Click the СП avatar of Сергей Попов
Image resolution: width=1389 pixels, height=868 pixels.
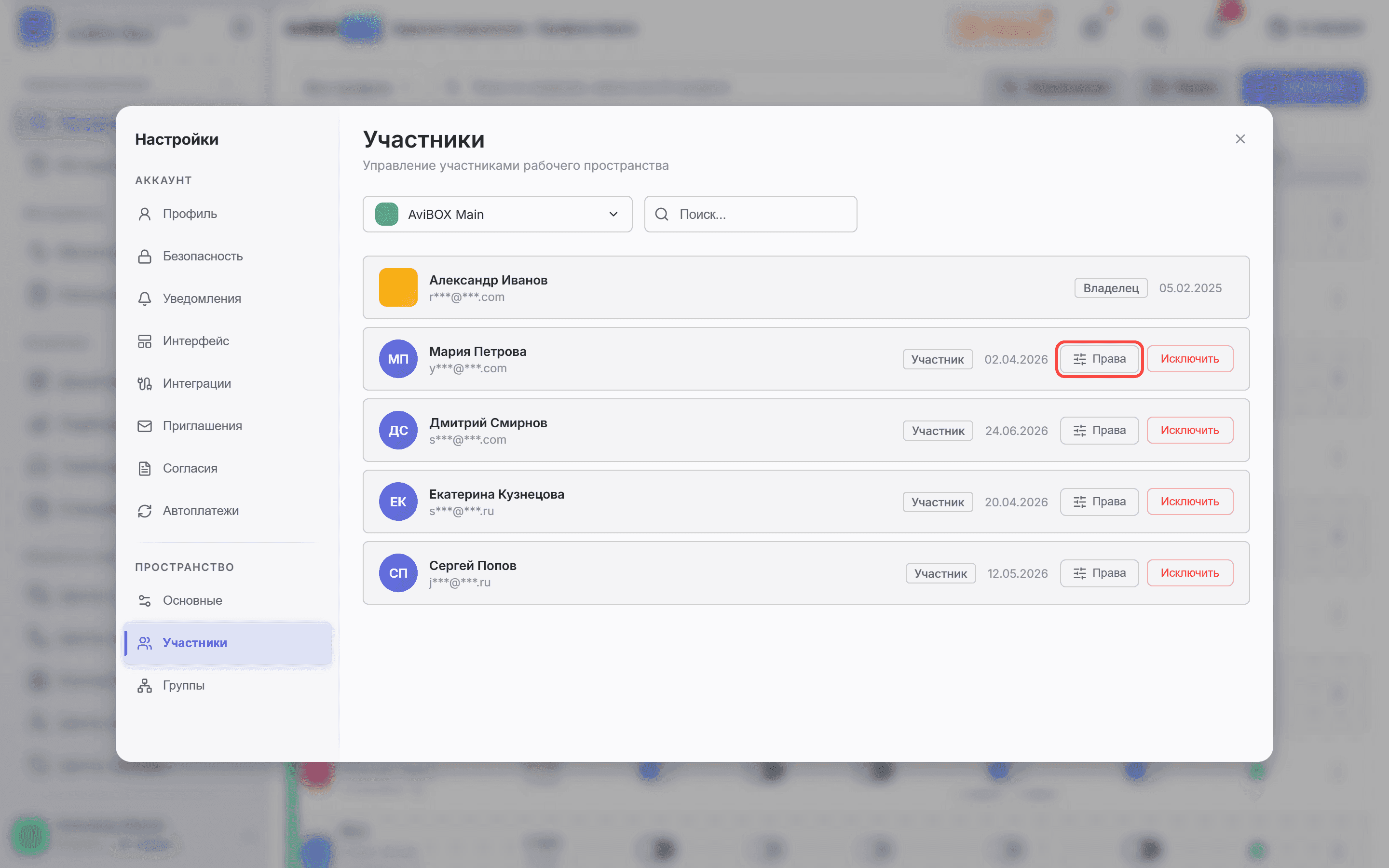tap(398, 573)
